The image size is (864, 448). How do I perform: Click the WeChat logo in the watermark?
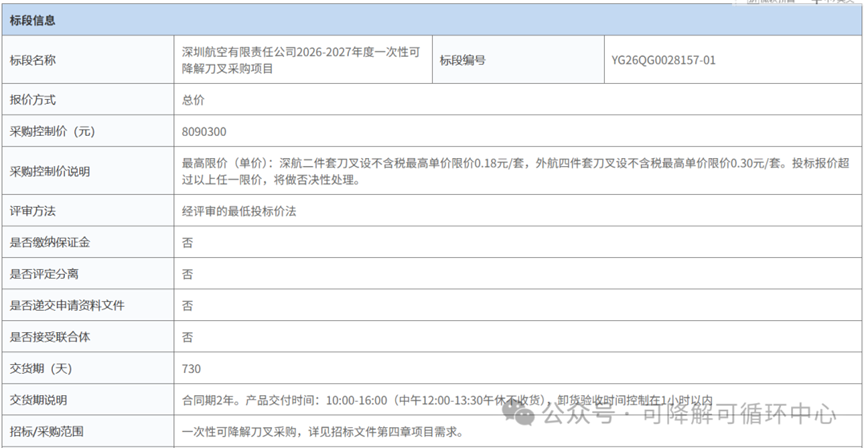click(x=523, y=410)
